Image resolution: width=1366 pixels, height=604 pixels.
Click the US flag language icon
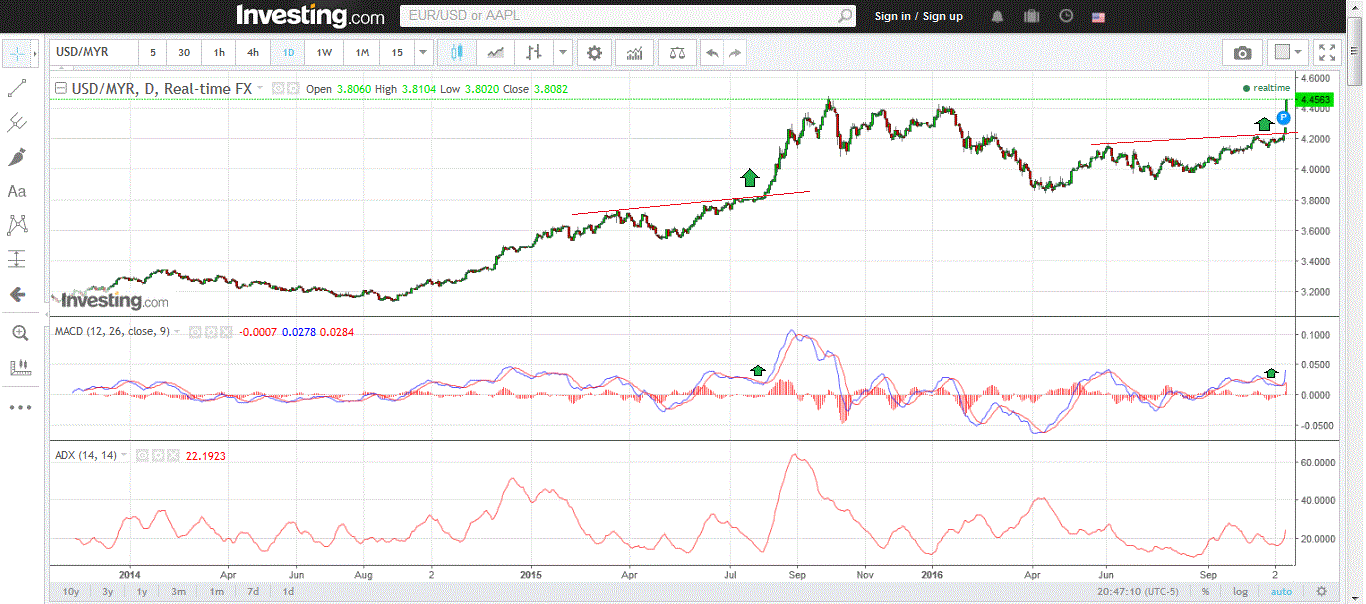point(1098,17)
